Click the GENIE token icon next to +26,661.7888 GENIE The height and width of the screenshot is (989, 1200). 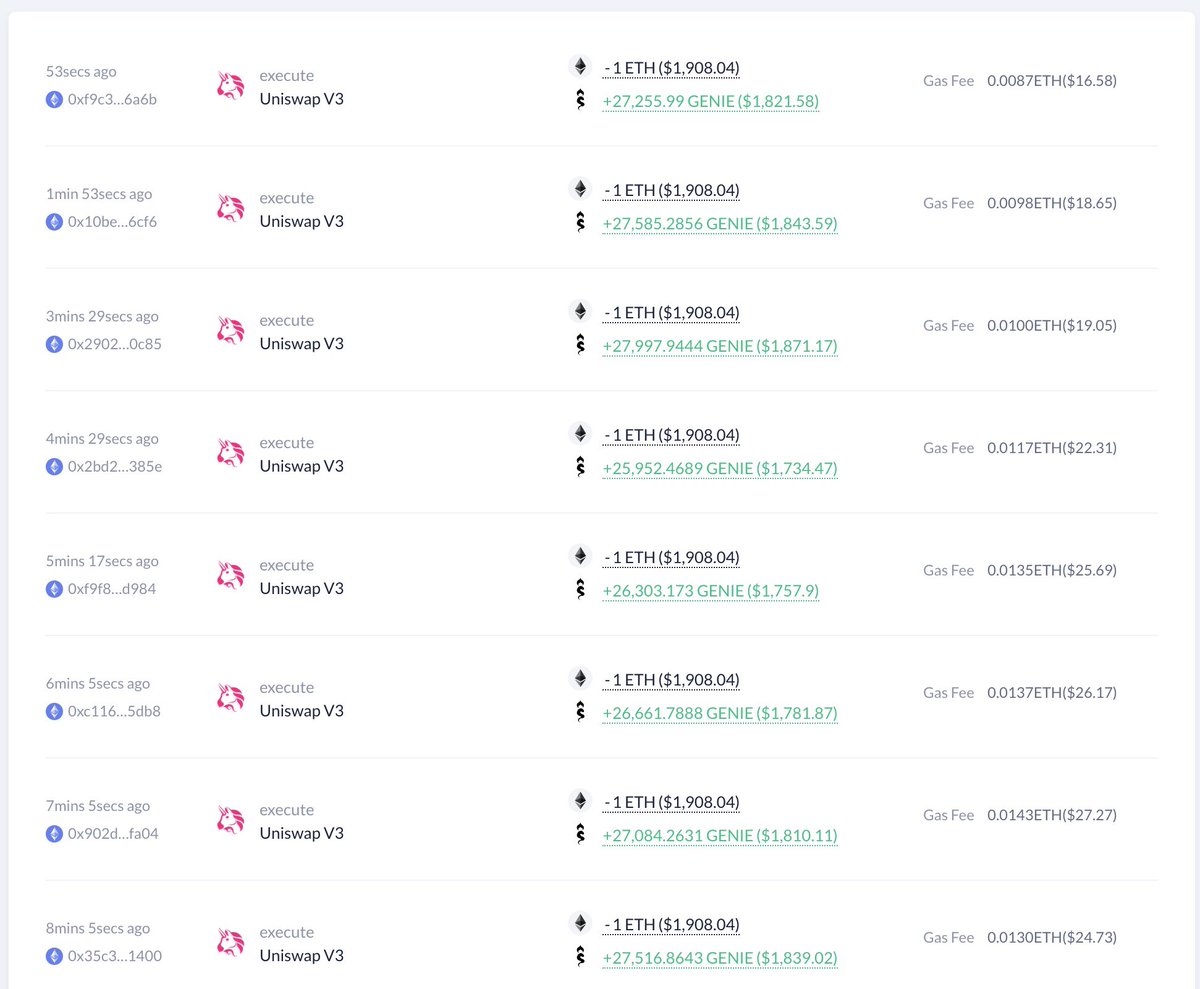click(x=580, y=712)
